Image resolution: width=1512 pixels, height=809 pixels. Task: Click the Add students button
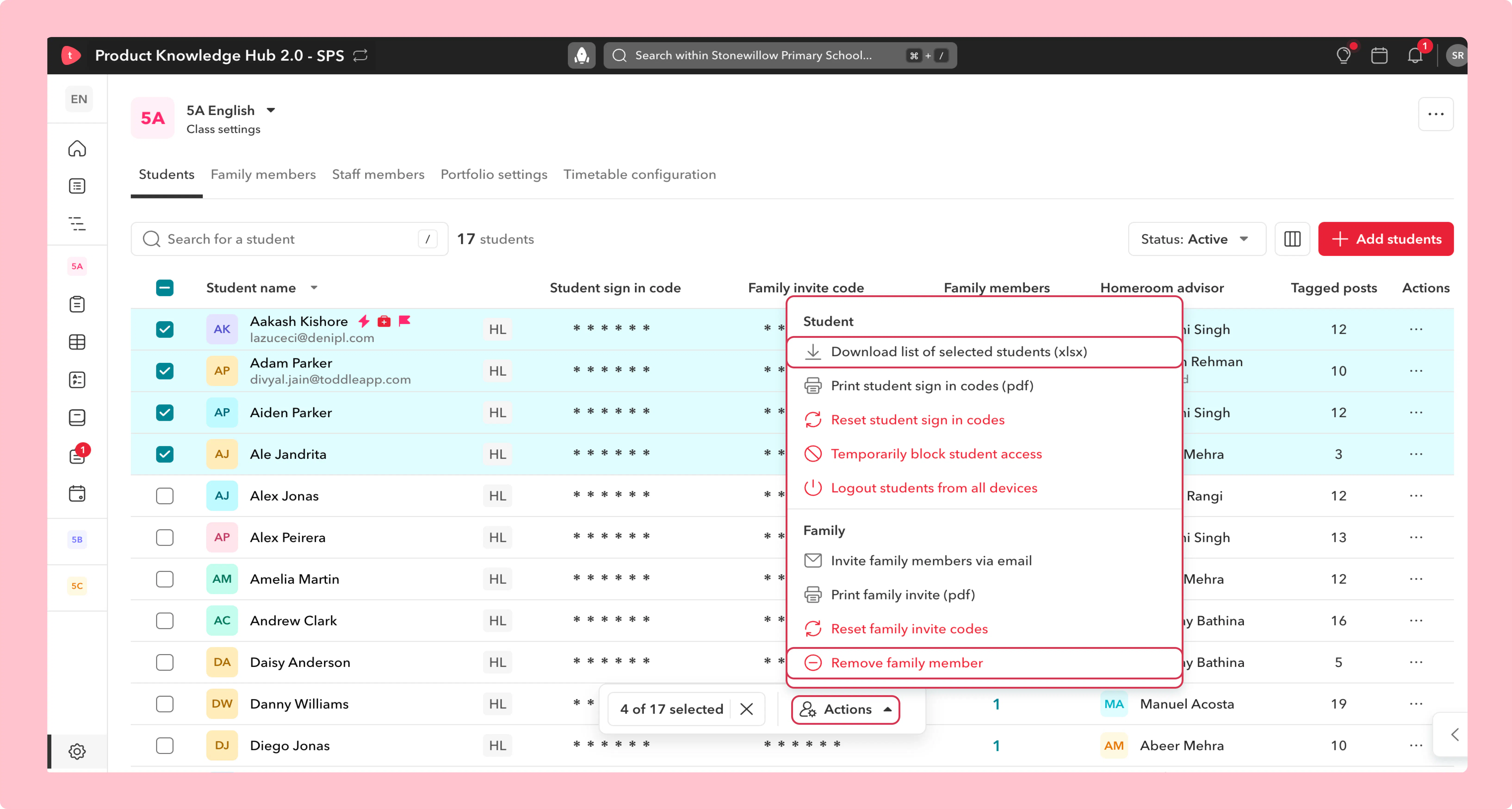click(x=1386, y=239)
